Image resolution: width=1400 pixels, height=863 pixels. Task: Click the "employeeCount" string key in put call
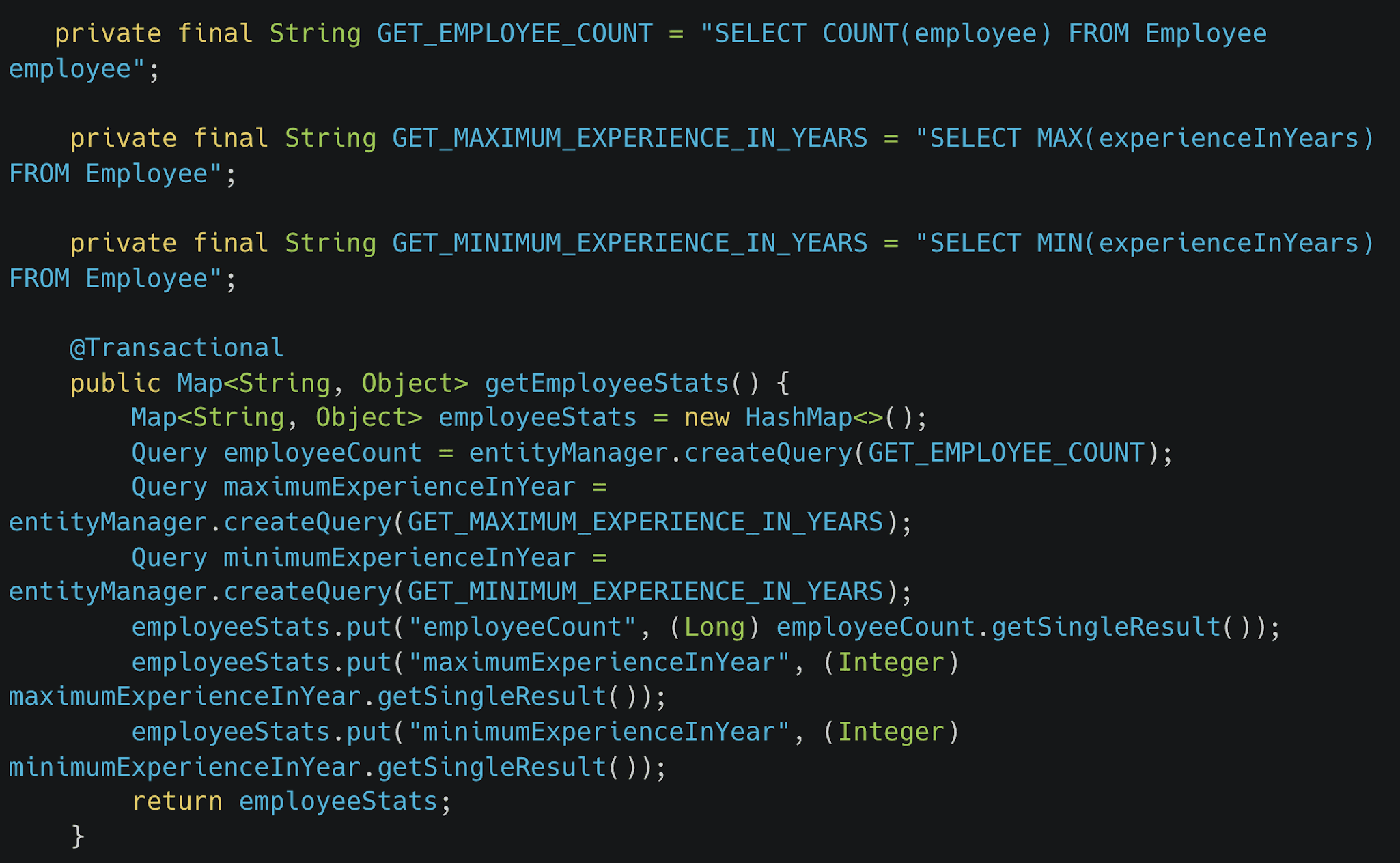pyautogui.click(x=522, y=627)
